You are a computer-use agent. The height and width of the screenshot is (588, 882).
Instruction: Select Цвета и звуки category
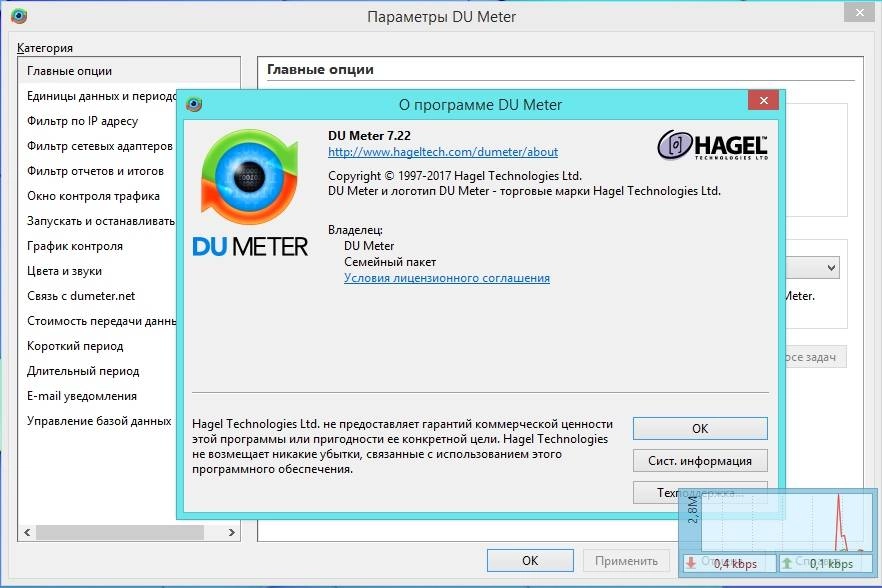point(98,271)
